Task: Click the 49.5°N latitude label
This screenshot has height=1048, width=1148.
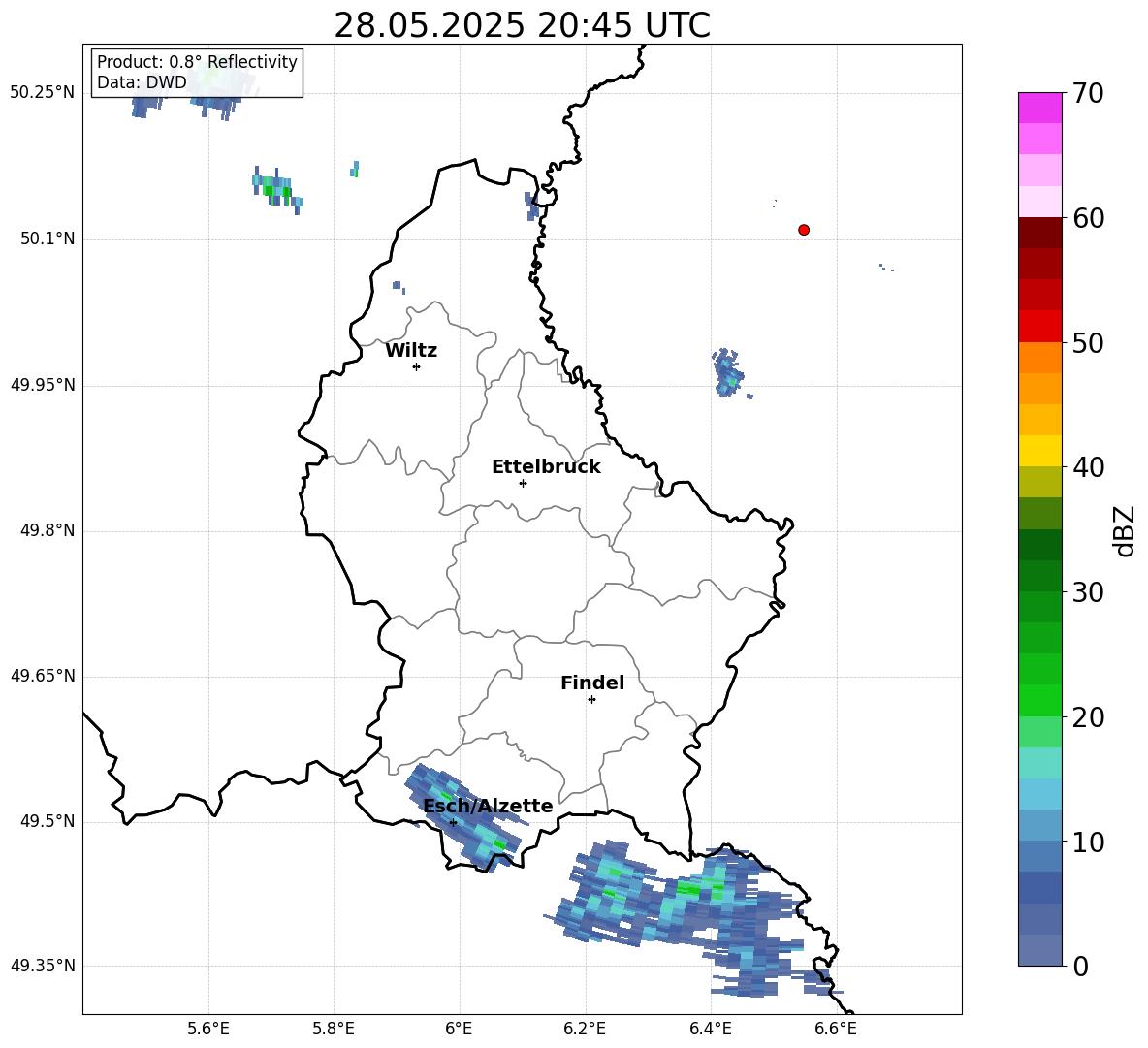Action: pos(47,821)
